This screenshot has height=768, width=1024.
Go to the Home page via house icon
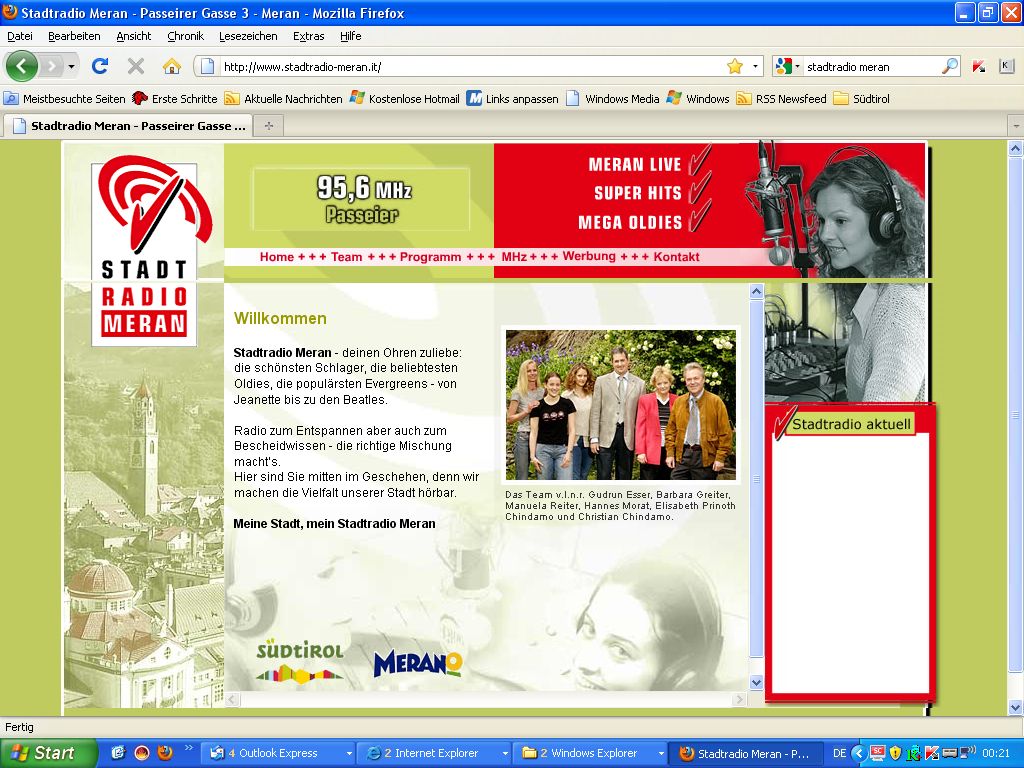click(172, 66)
